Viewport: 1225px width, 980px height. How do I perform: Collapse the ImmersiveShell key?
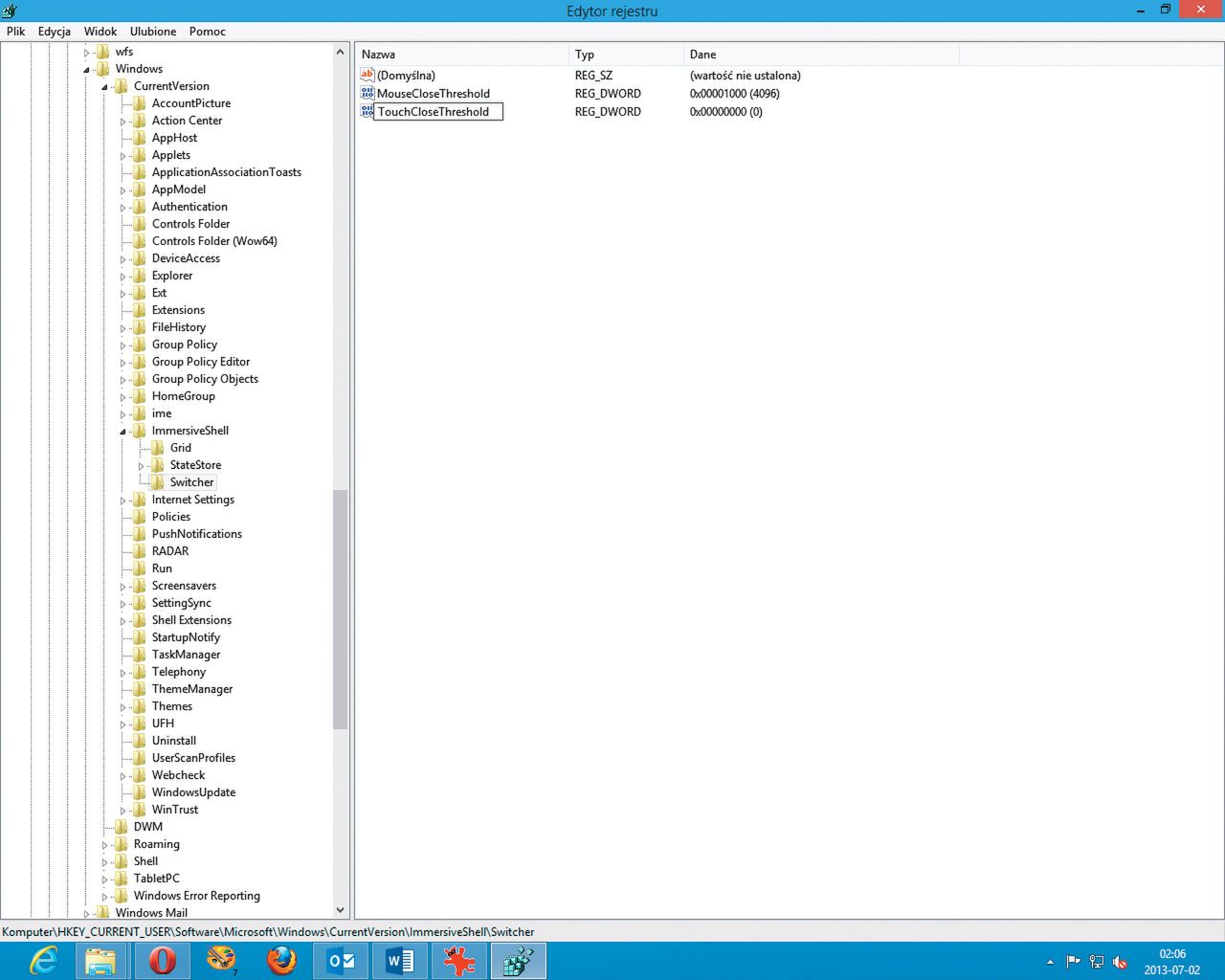click(123, 432)
